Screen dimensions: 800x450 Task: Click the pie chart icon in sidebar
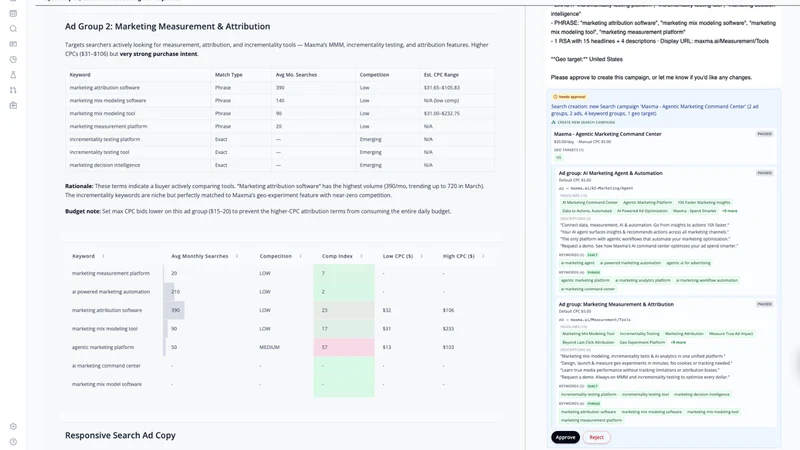(13, 59)
